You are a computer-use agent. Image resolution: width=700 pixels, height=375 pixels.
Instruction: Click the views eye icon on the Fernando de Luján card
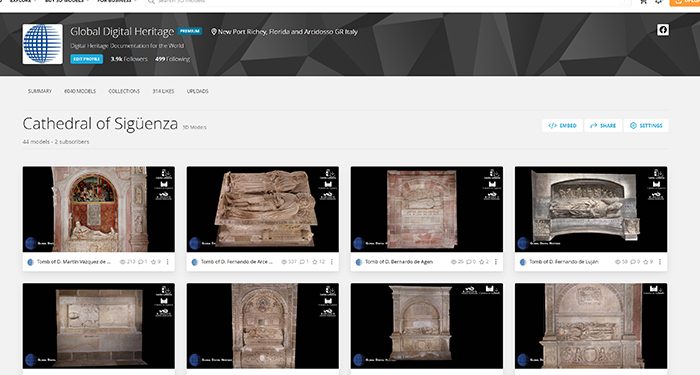point(618,262)
